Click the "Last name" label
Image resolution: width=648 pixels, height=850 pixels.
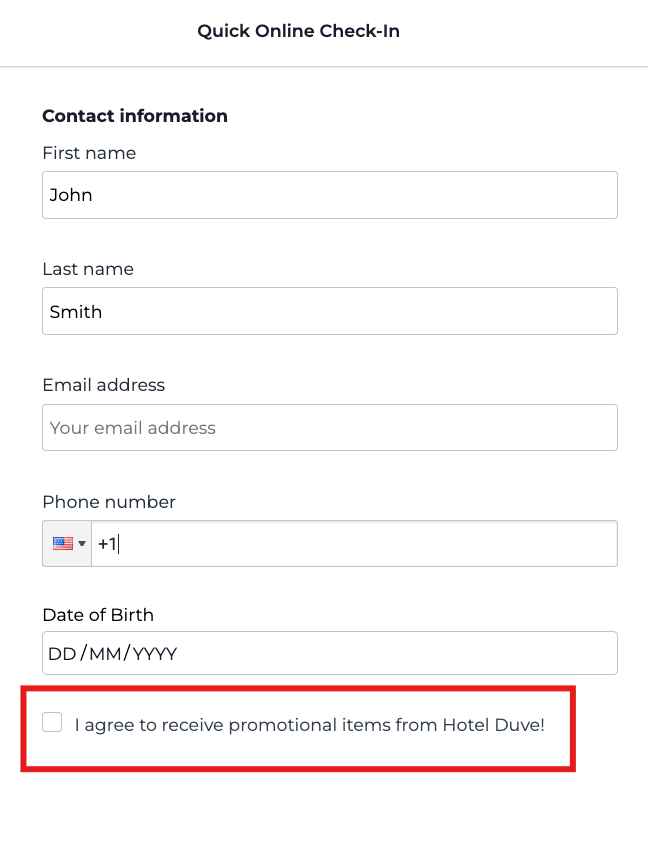pyautogui.click(x=88, y=269)
